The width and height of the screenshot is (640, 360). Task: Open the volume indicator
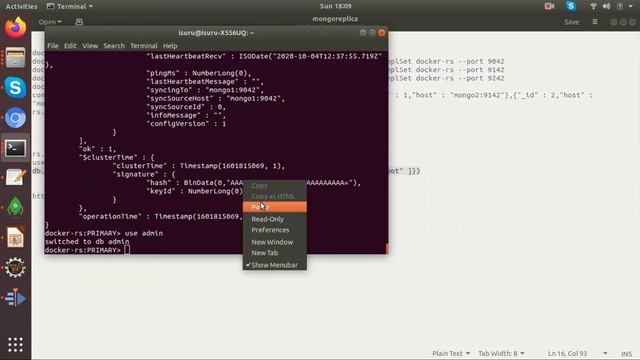[x=606, y=6]
